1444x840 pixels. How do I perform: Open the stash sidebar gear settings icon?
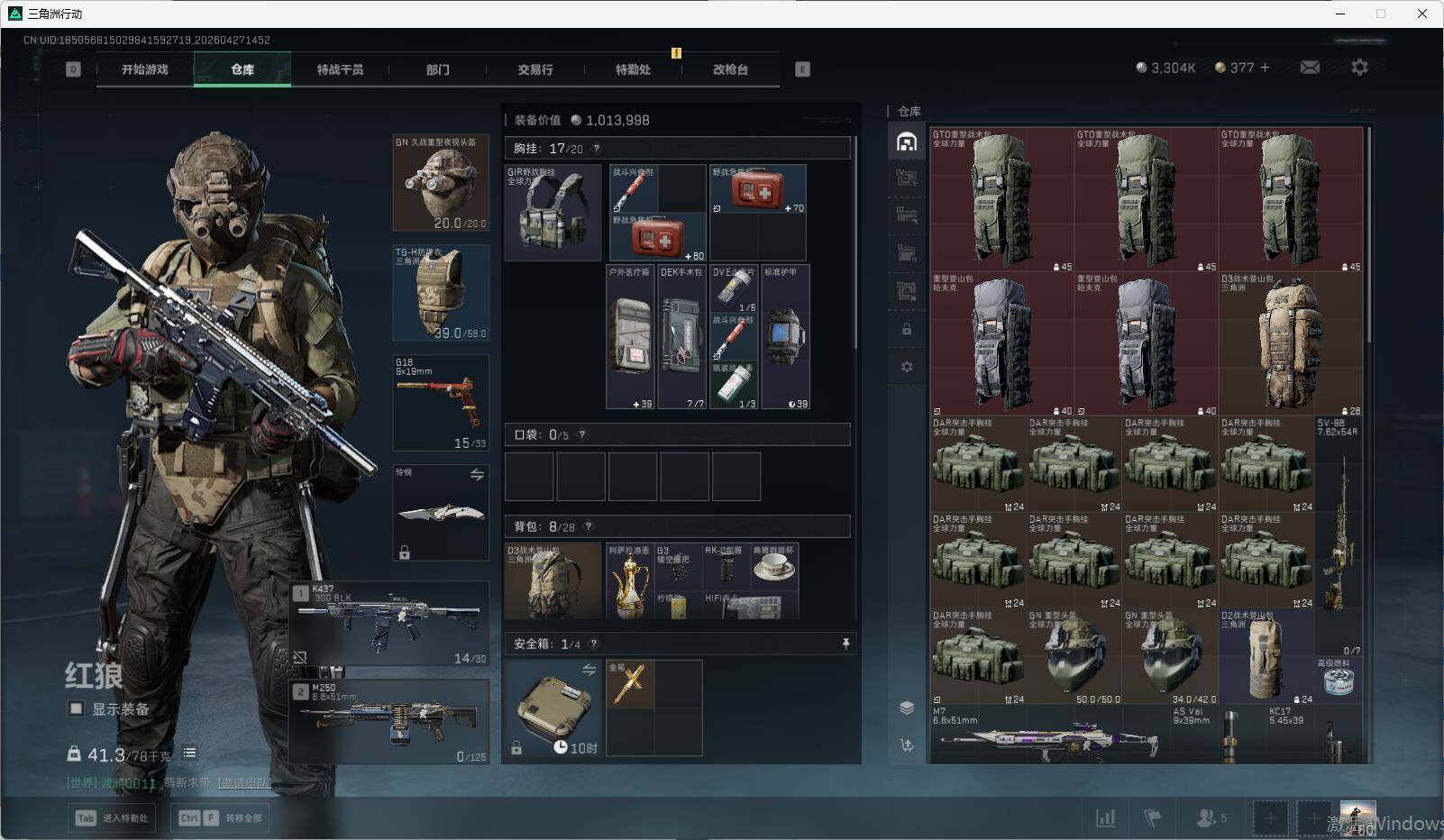[907, 367]
